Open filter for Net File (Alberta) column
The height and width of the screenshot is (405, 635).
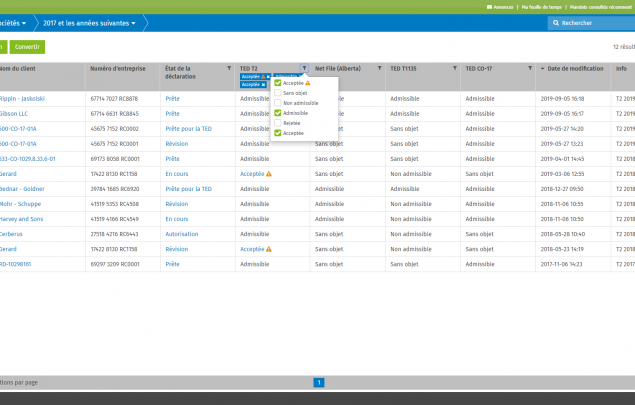pyautogui.click(x=379, y=68)
